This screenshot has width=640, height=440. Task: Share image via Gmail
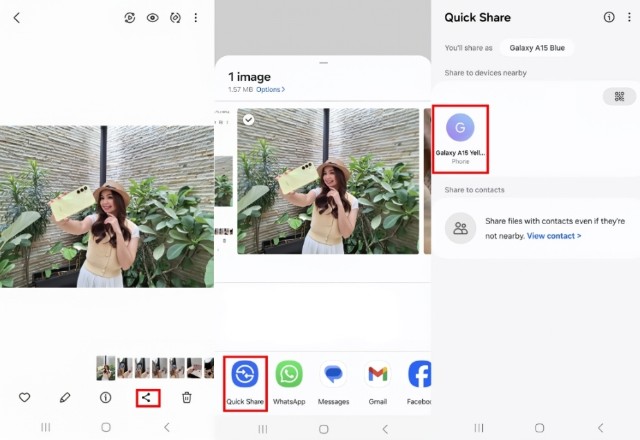point(377,375)
